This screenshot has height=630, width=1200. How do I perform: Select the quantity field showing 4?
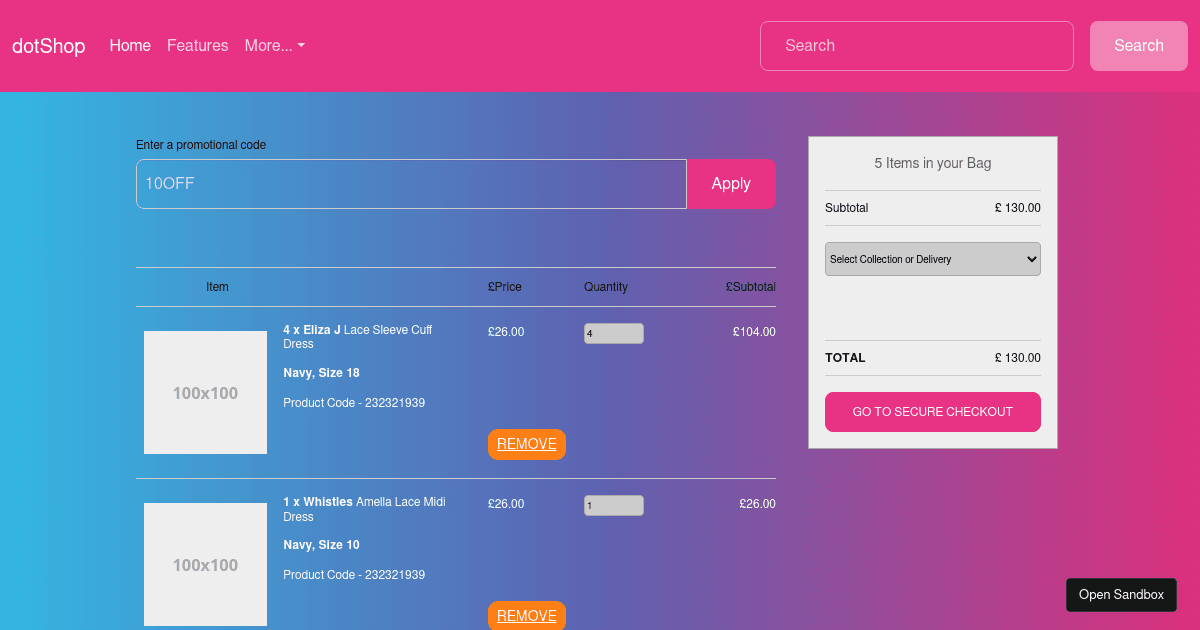(x=613, y=332)
